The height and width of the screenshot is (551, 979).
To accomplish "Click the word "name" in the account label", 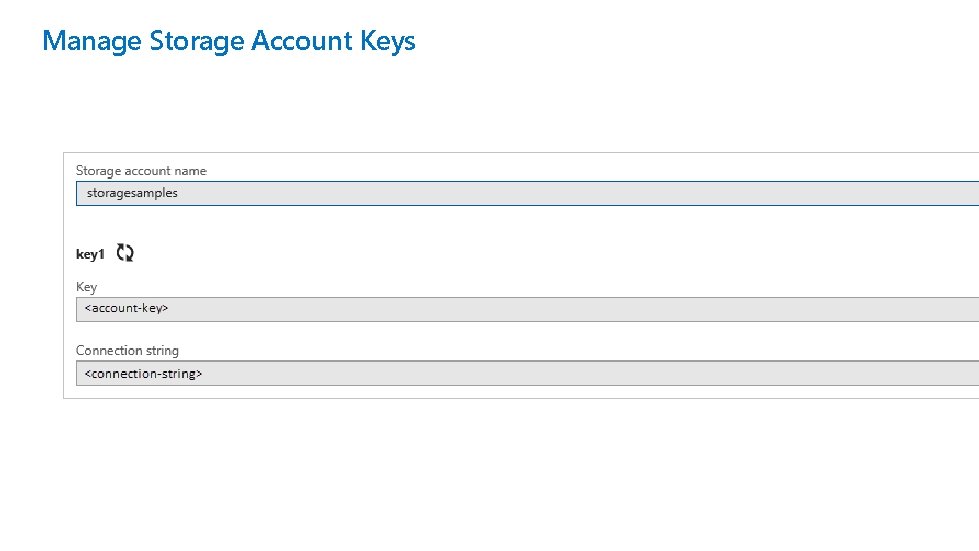I will pos(190,171).
